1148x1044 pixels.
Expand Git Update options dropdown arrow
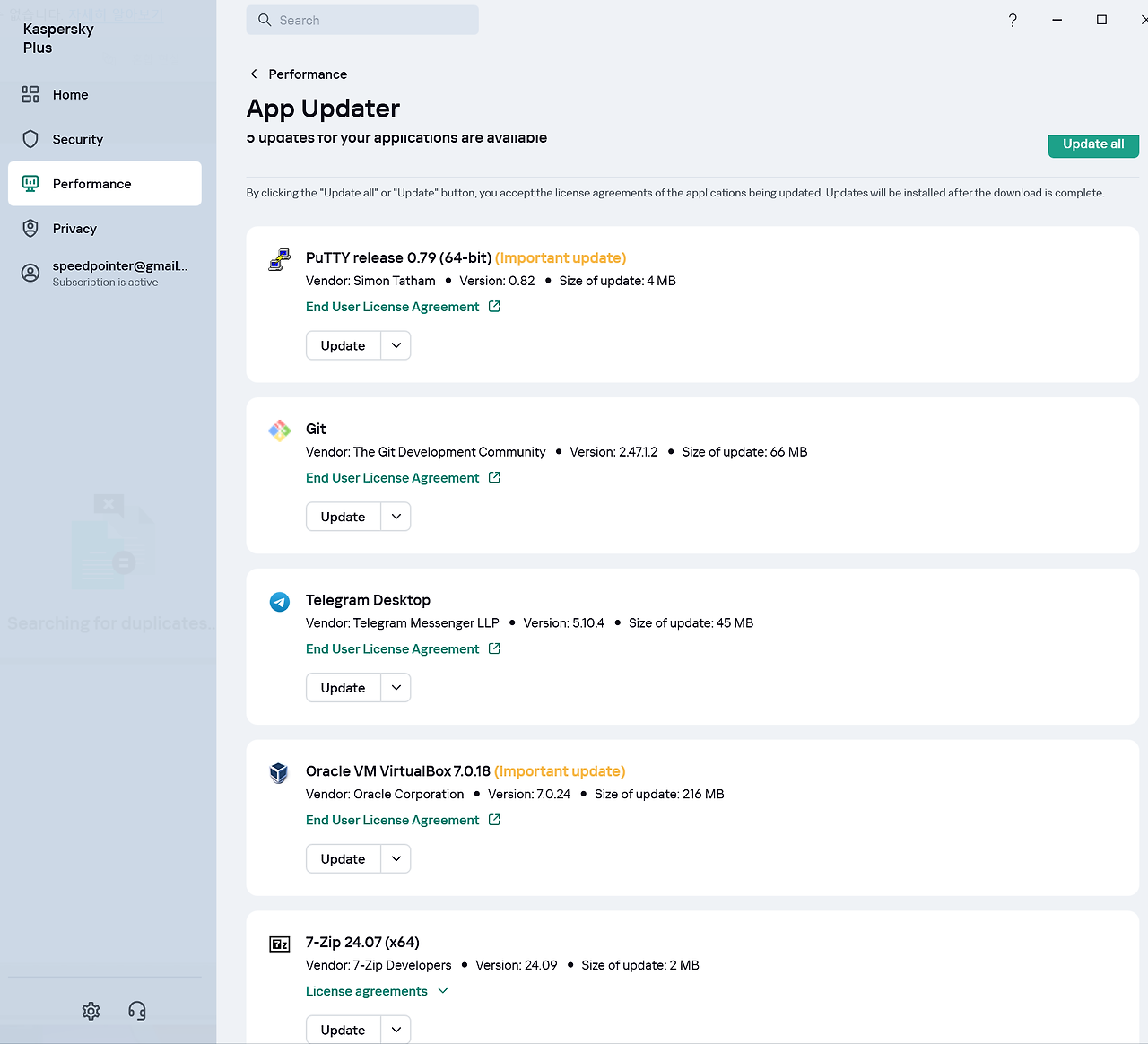396,517
